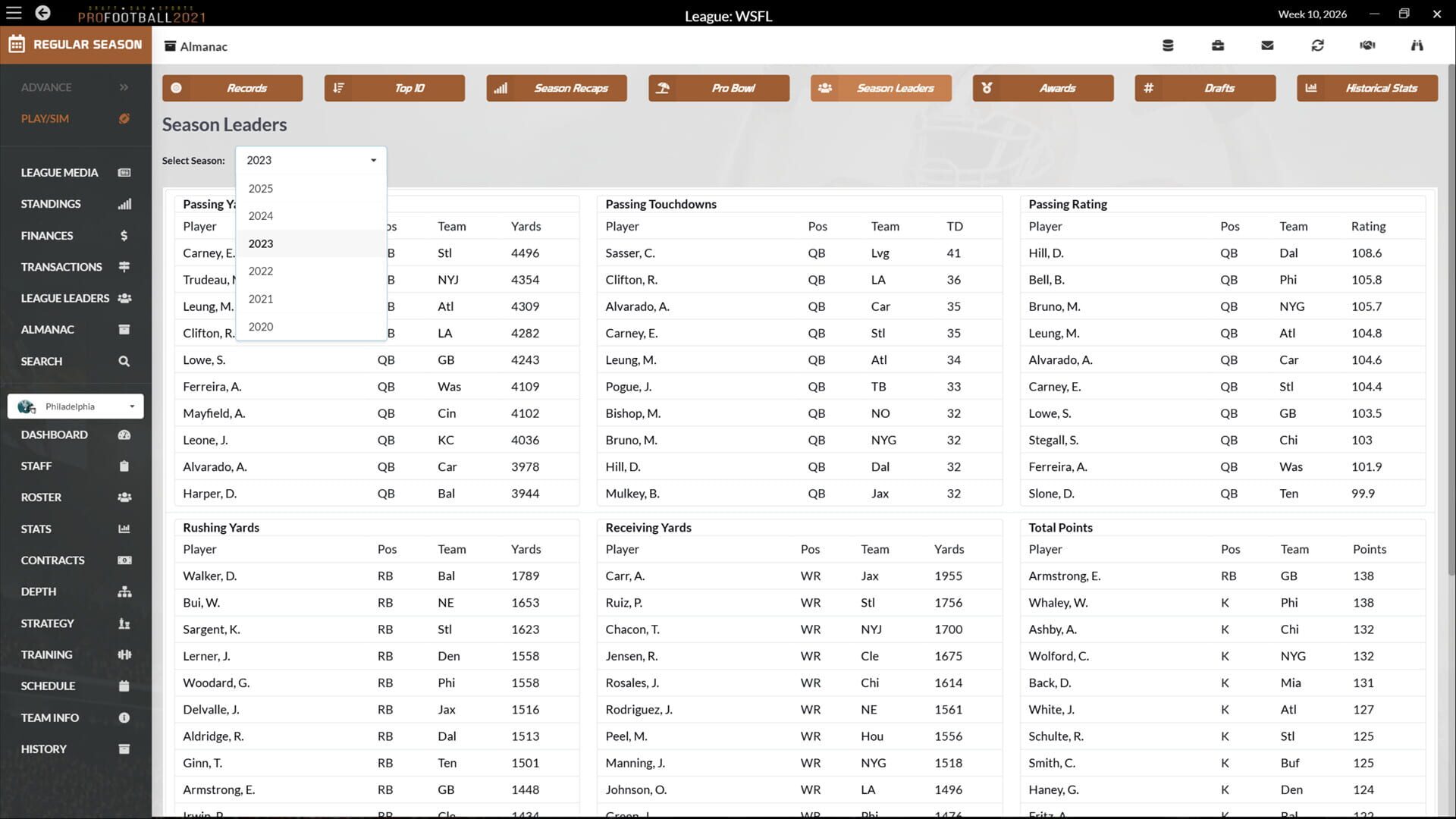Click Week 10, 2026 date label
Screen dimensions: 1456x819
tap(1313, 14)
